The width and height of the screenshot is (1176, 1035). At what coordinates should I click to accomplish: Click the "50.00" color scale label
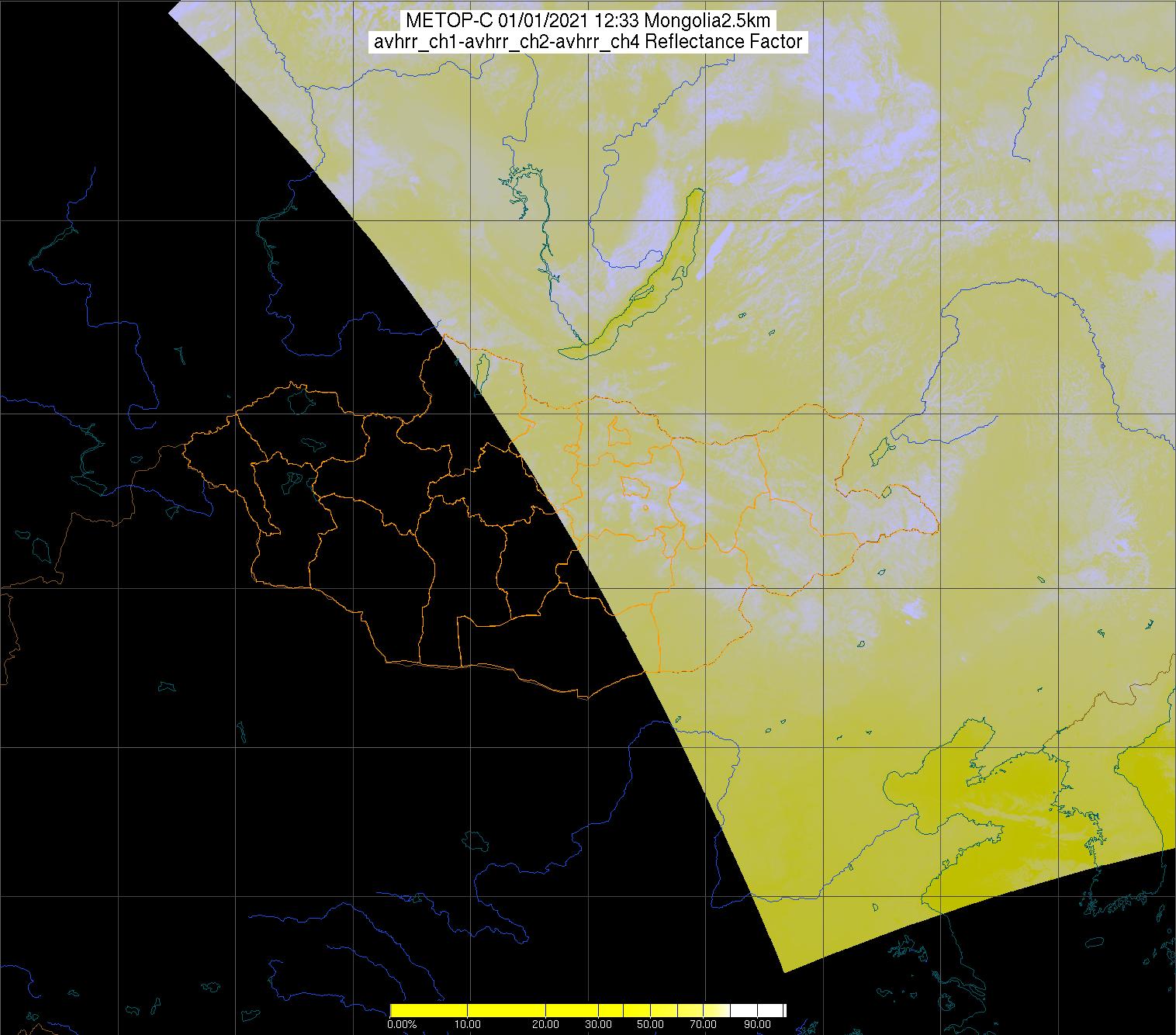coord(650,1026)
